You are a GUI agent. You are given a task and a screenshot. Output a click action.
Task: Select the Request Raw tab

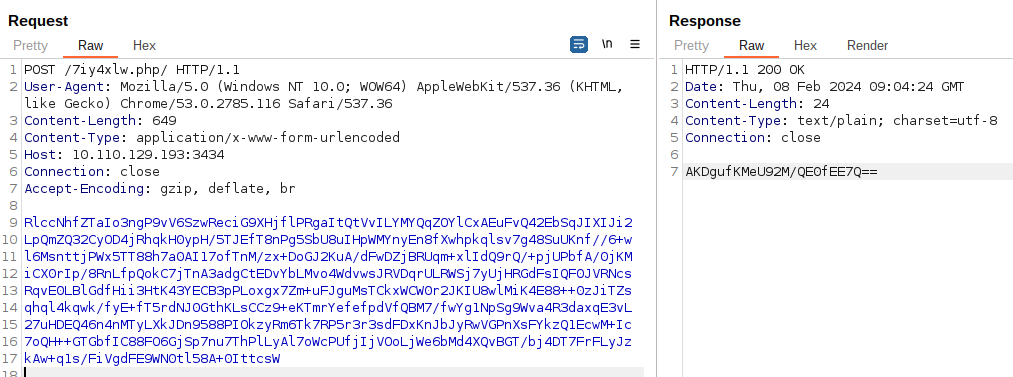tap(90, 45)
